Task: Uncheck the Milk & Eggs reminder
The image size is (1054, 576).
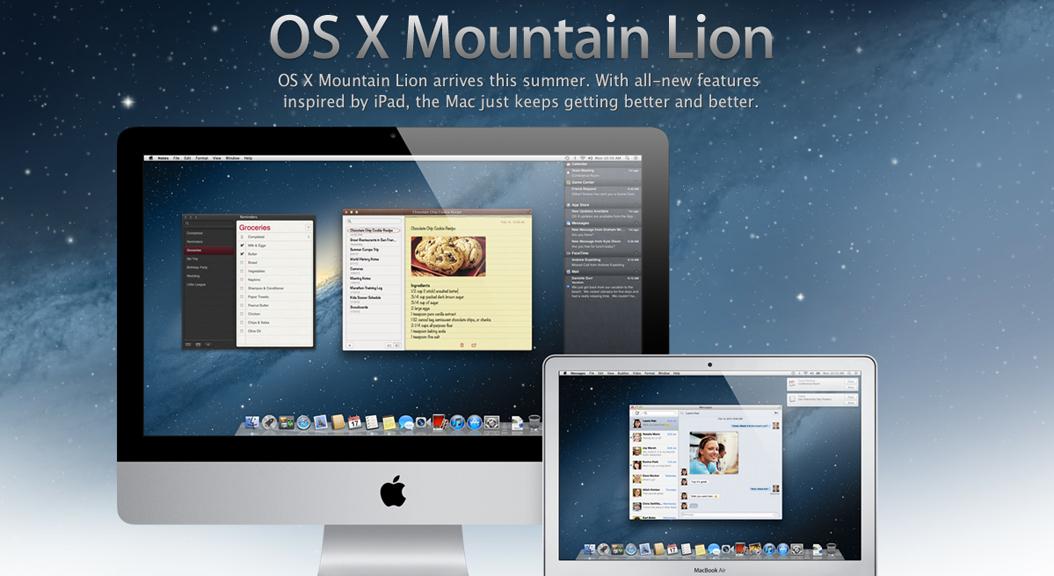Action: tap(242, 245)
